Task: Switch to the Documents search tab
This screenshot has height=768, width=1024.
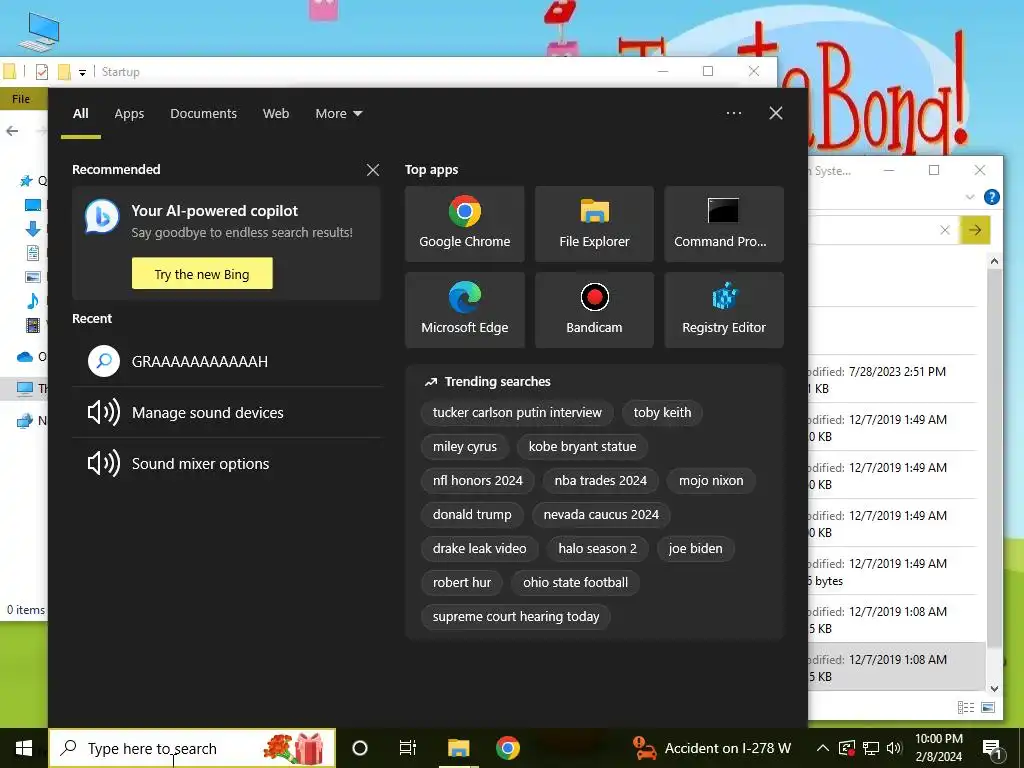Action: click(203, 114)
